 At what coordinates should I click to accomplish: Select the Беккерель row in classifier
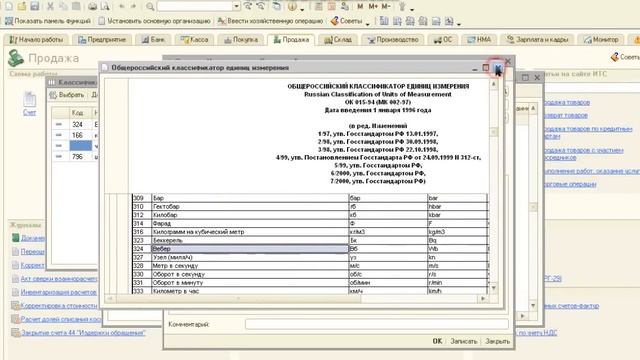click(x=309, y=240)
